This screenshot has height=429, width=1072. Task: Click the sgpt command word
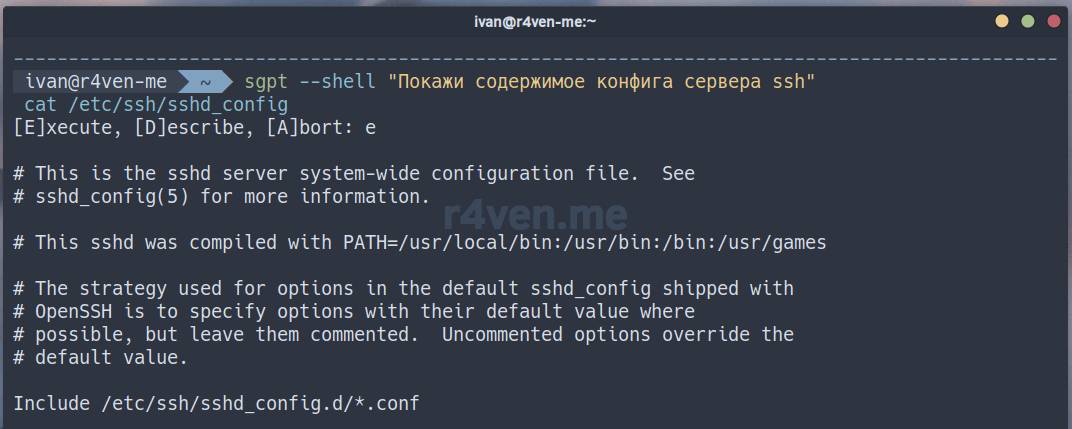[x=265, y=81]
